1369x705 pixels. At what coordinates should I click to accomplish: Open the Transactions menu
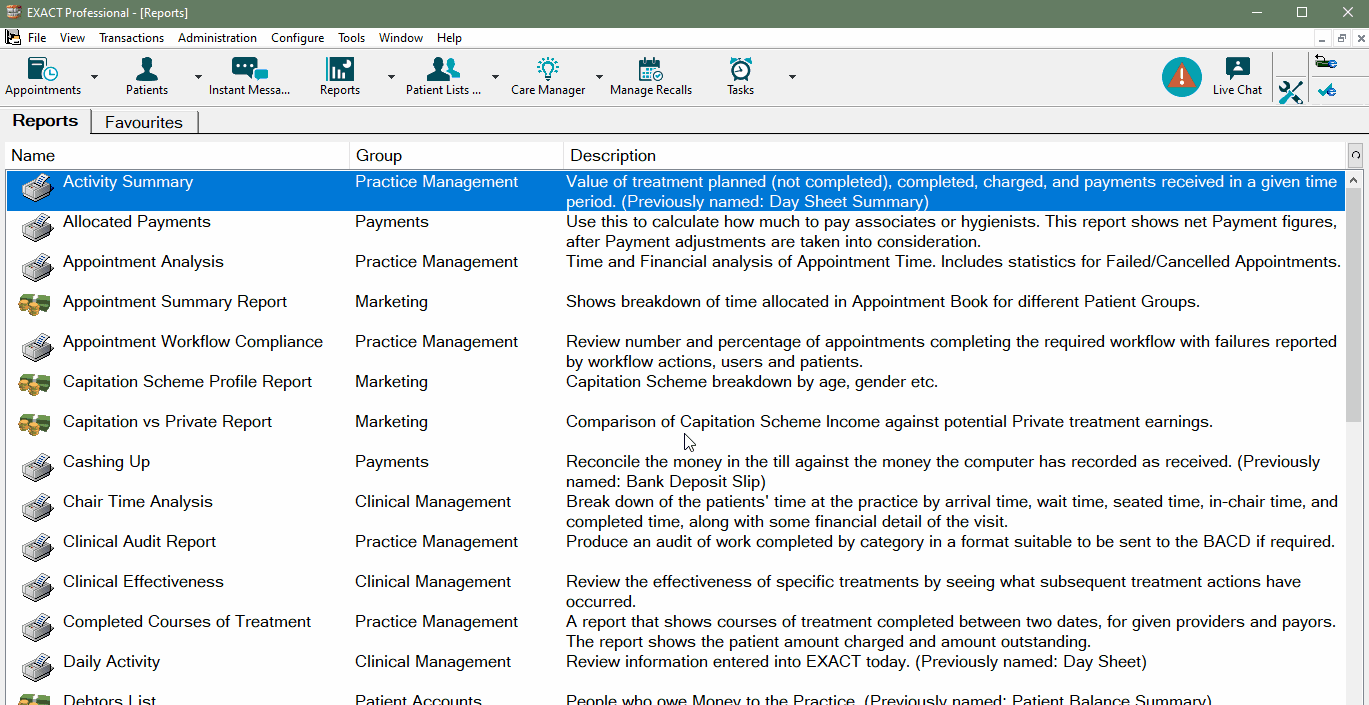131,38
